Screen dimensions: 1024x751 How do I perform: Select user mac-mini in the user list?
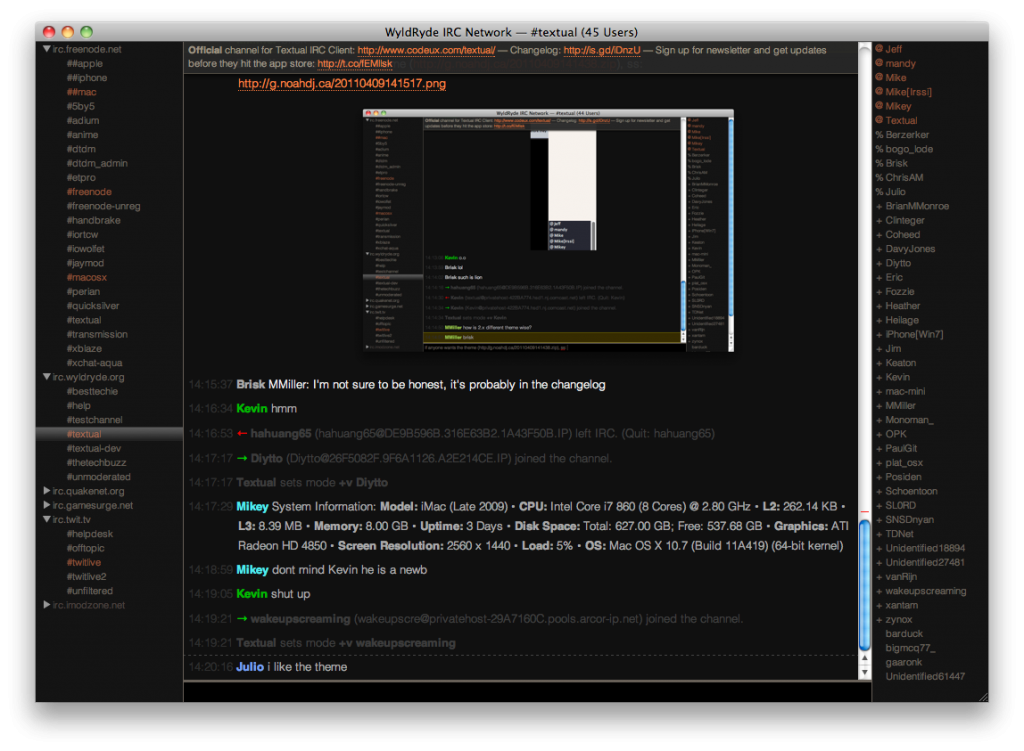tap(905, 391)
